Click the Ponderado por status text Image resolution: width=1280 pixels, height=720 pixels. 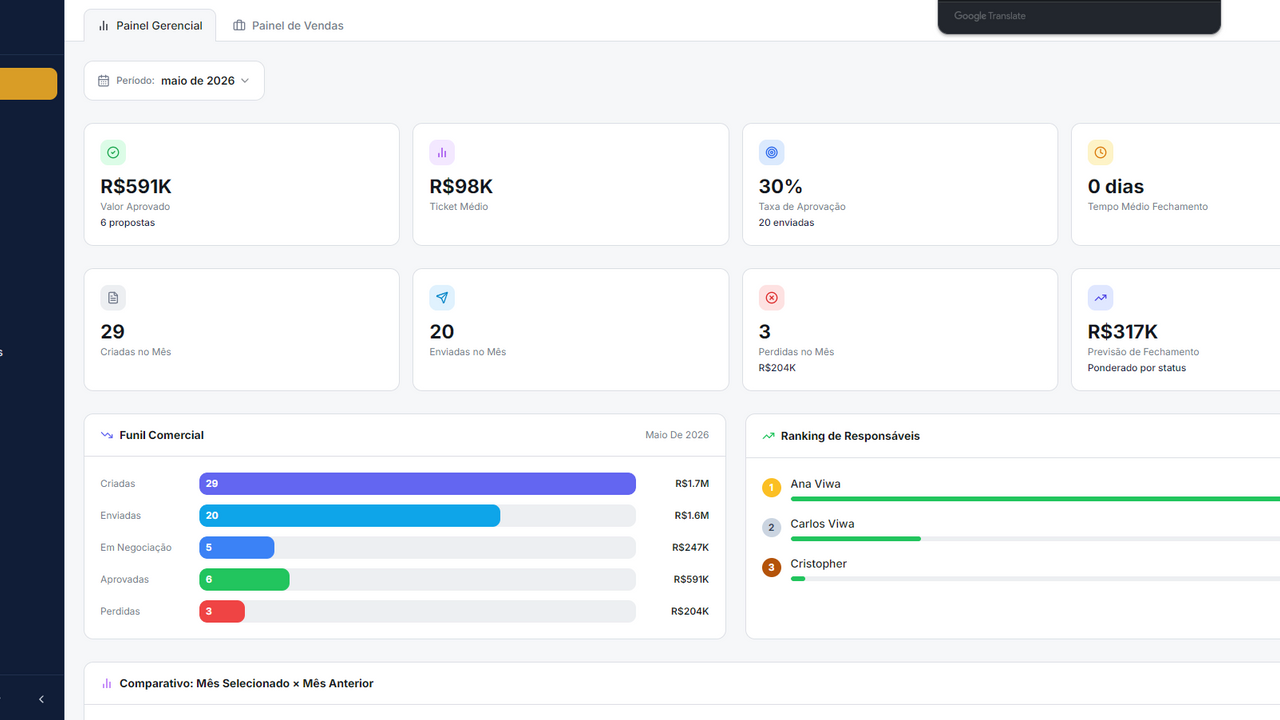[x=1137, y=368]
